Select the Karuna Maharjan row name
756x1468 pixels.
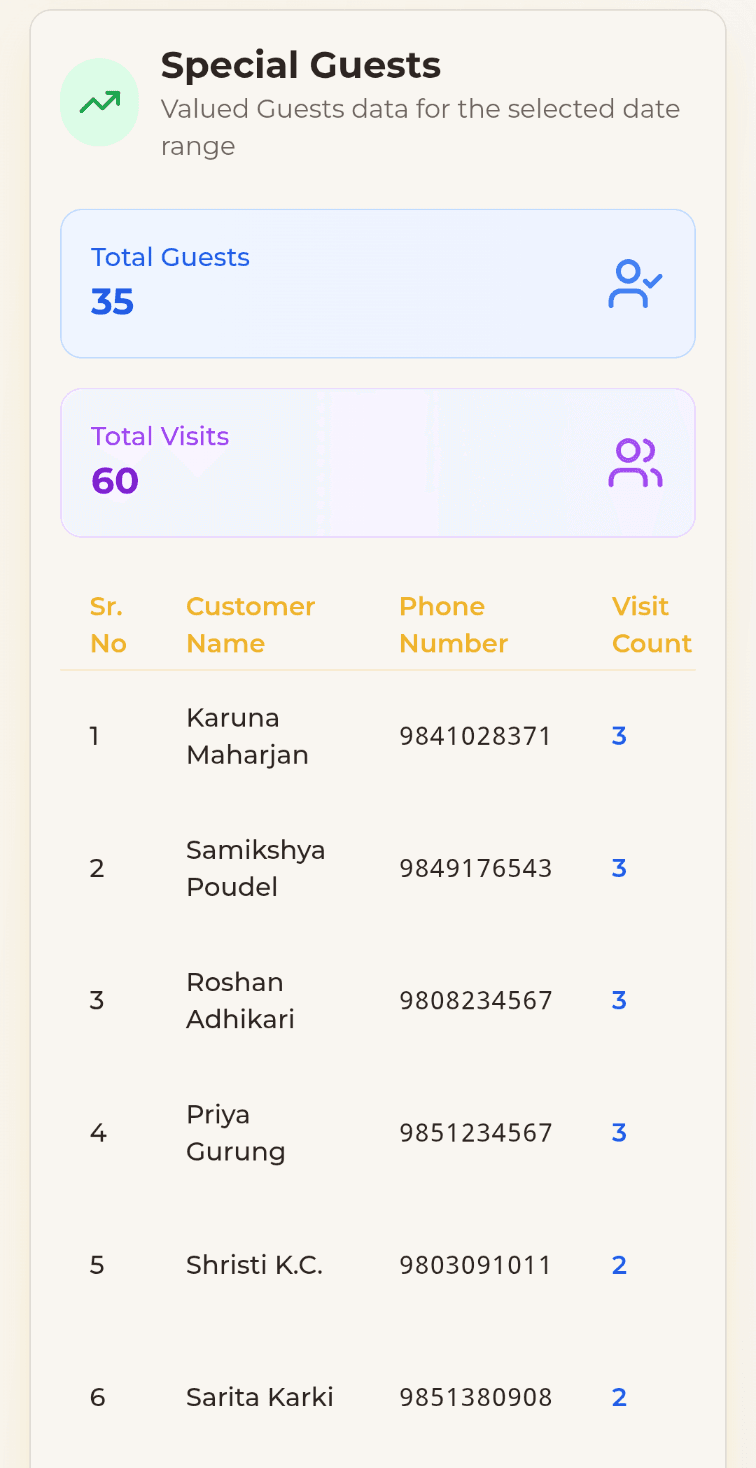[247, 736]
